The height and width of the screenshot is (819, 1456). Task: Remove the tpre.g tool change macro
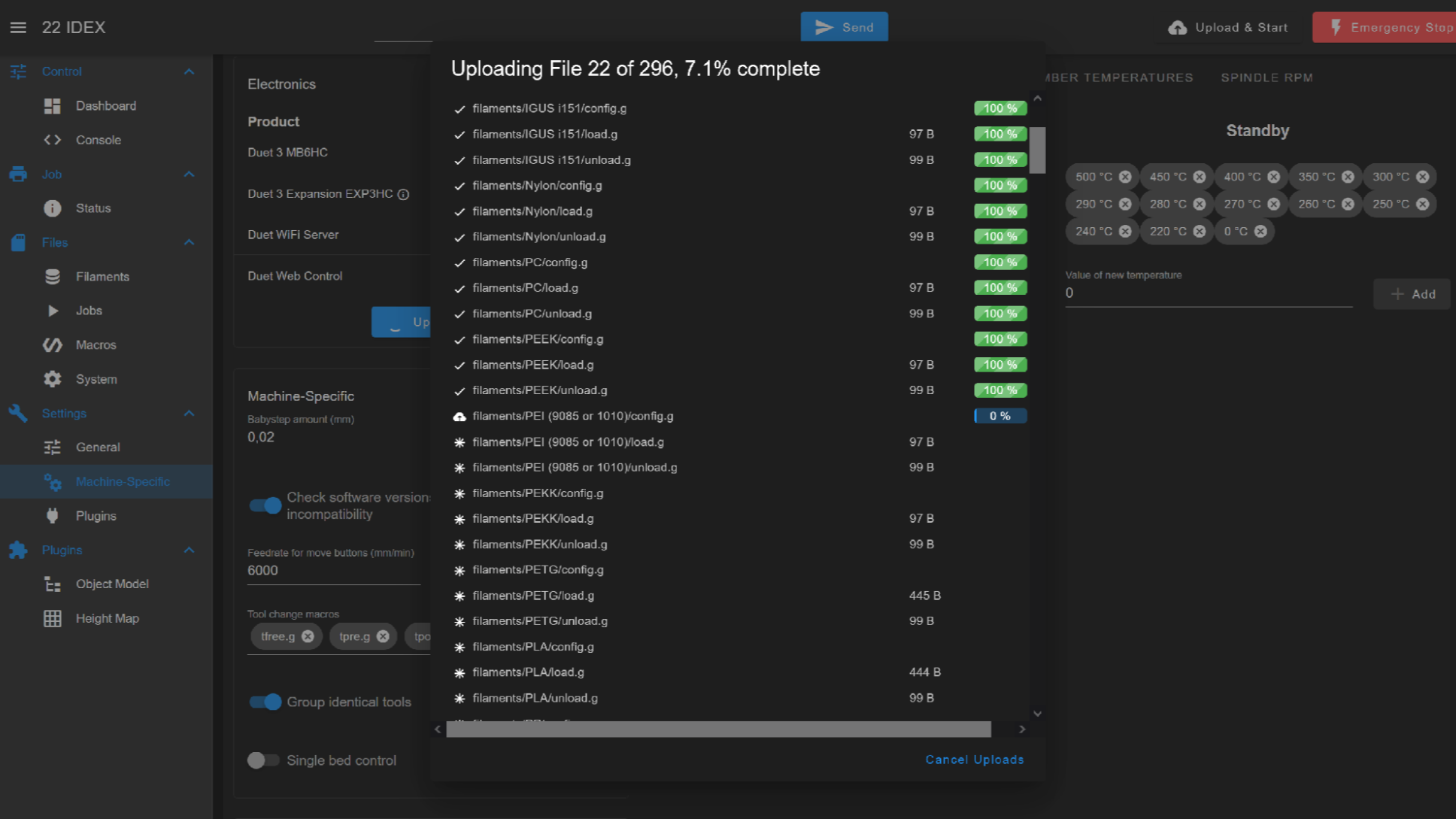[383, 636]
